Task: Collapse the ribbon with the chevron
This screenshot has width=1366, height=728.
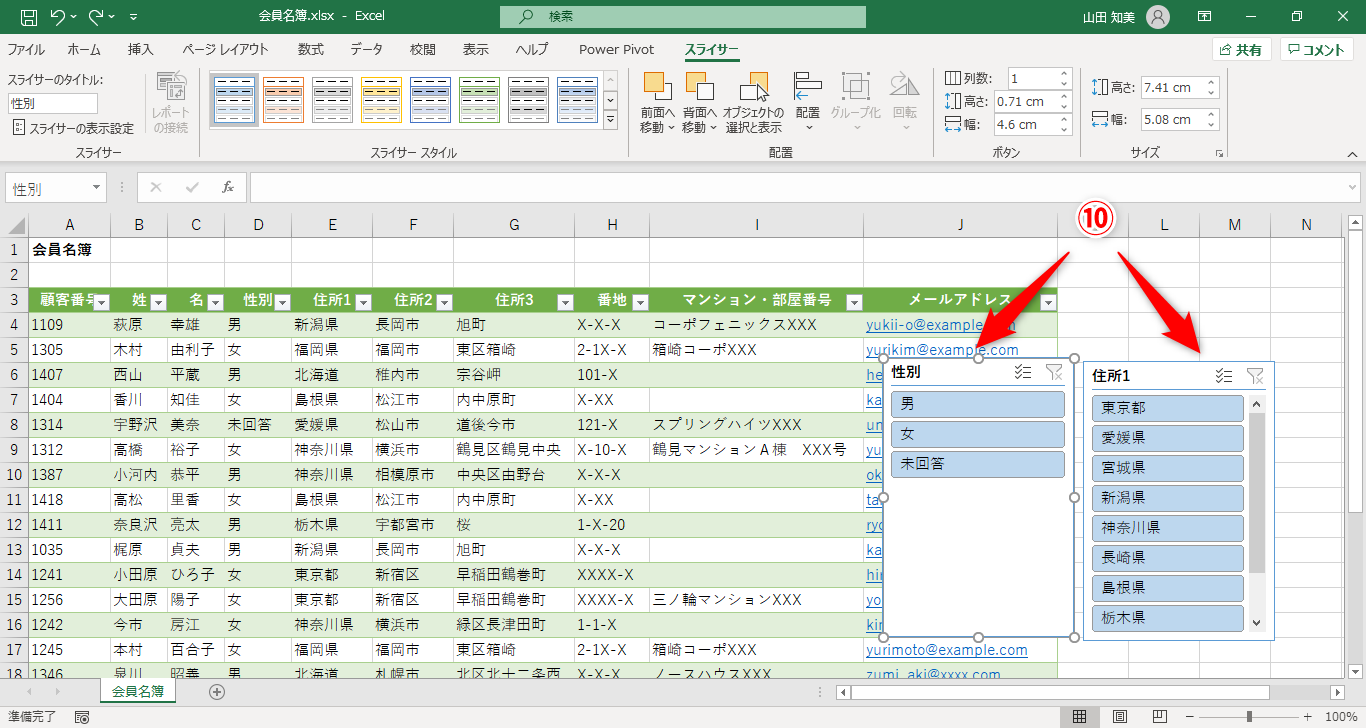Action: point(1352,154)
